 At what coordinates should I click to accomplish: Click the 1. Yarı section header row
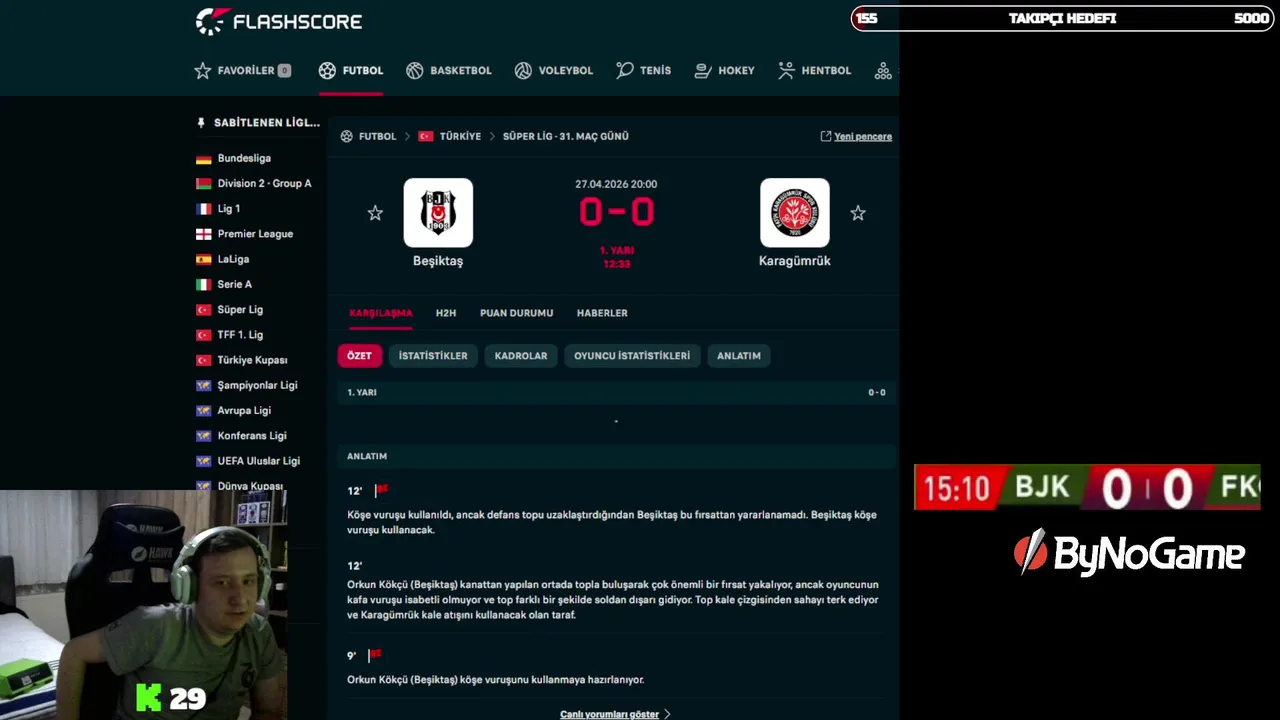tap(616, 393)
